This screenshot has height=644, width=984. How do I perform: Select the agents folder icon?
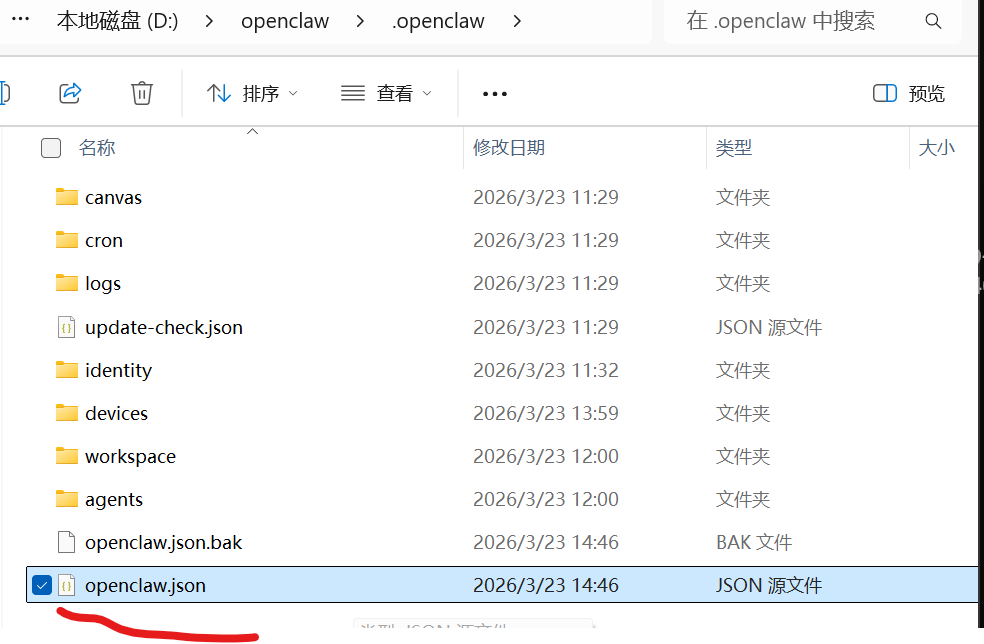(x=67, y=499)
